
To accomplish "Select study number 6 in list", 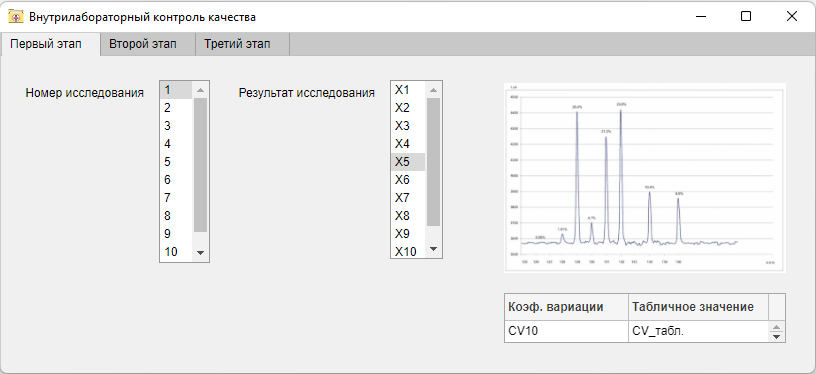I will pos(176,180).
